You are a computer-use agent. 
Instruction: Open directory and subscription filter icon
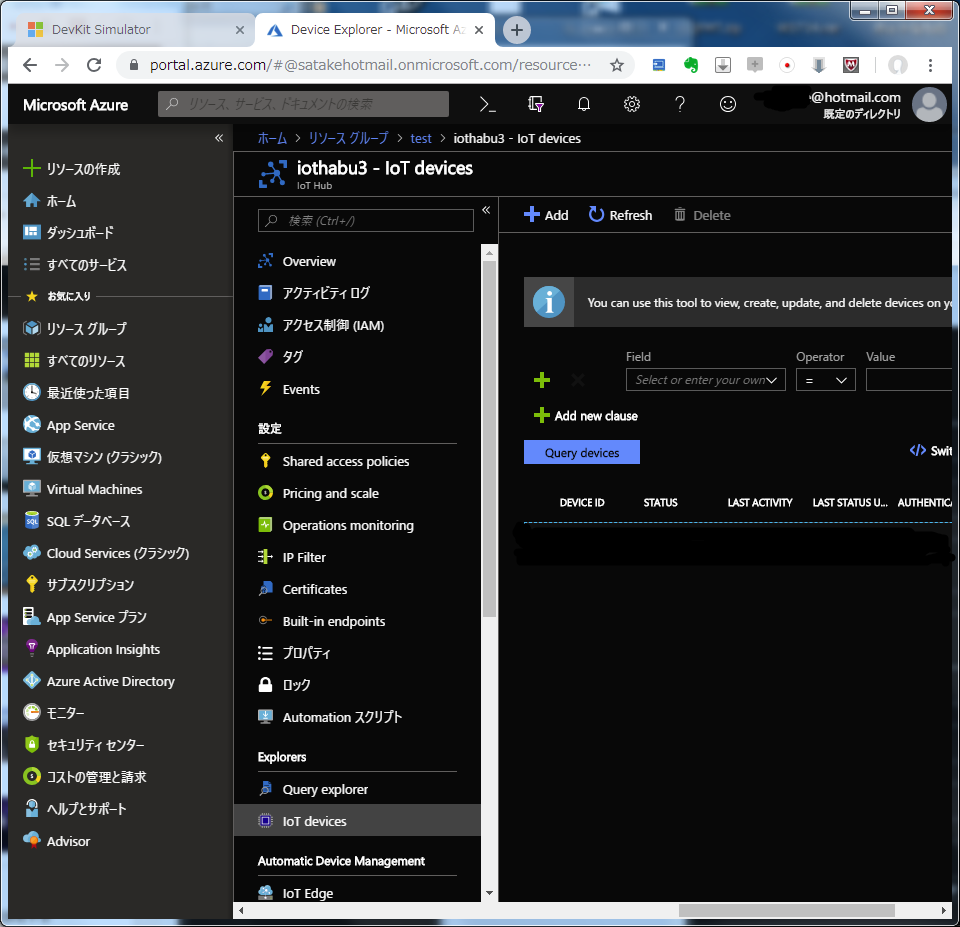click(536, 104)
